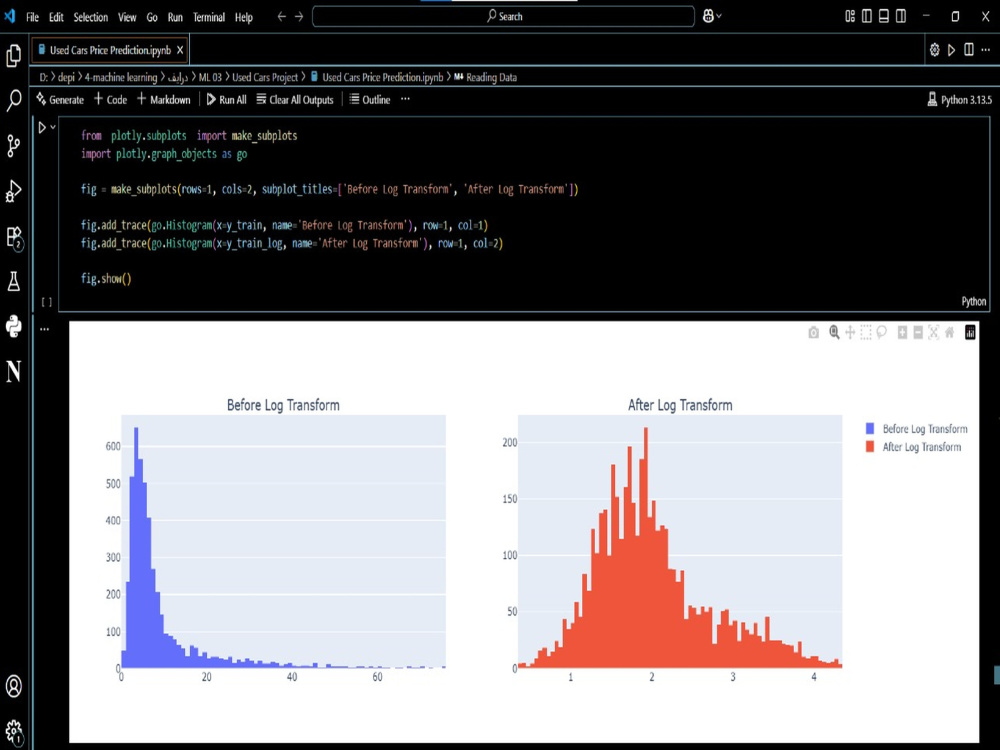Split the editor to the right
The image size is (1000, 750).
click(968, 50)
